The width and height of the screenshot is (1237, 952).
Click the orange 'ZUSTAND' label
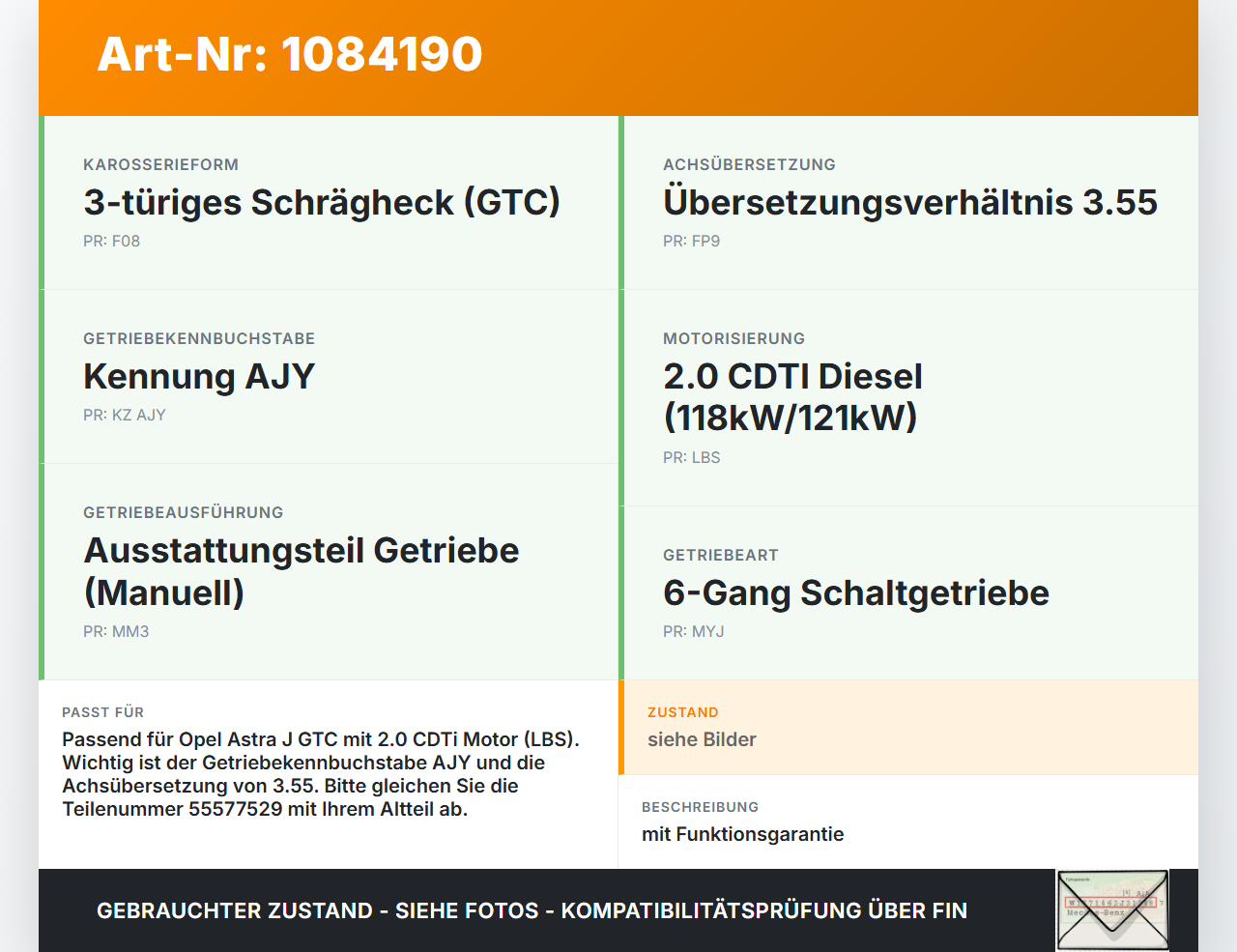coord(682,712)
